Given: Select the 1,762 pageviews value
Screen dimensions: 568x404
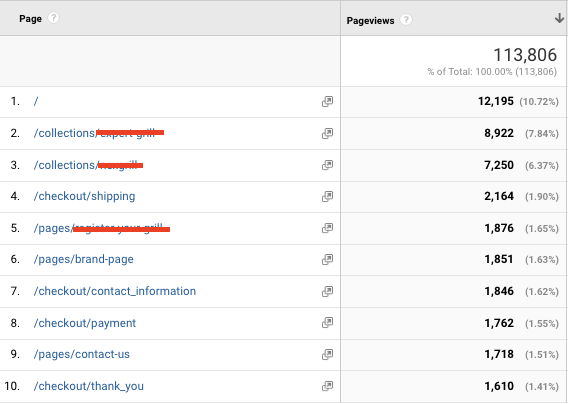Looking at the screenshot, I should pyautogui.click(x=499, y=323).
